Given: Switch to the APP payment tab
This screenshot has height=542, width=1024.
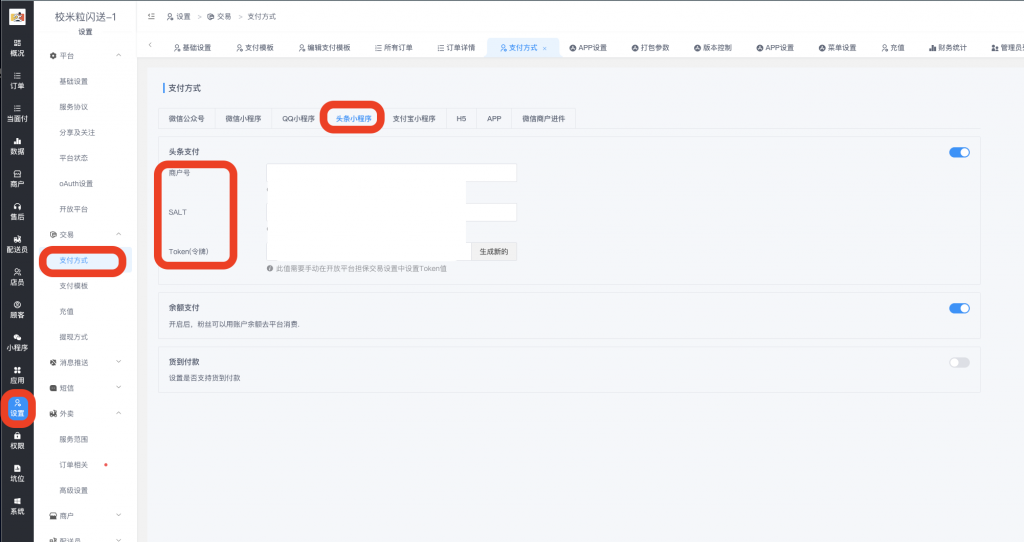Looking at the screenshot, I should point(494,119).
